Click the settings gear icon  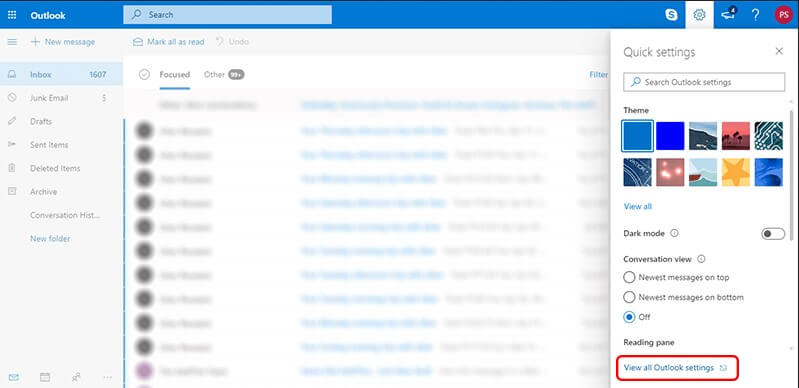pos(699,15)
